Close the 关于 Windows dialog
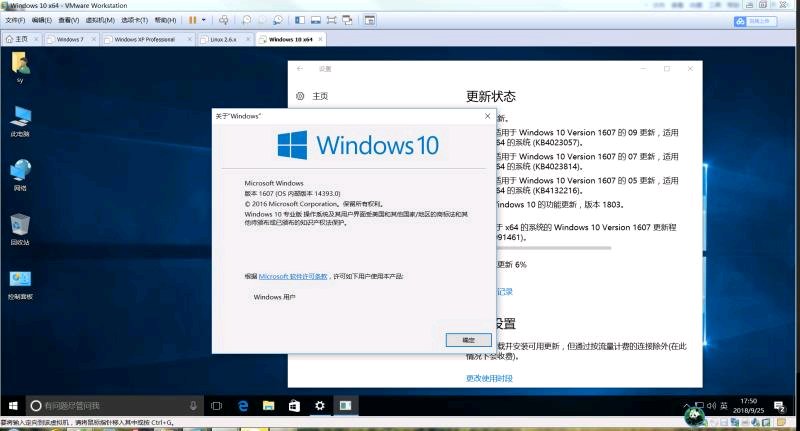 pyautogui.click(x=487, y=116)
